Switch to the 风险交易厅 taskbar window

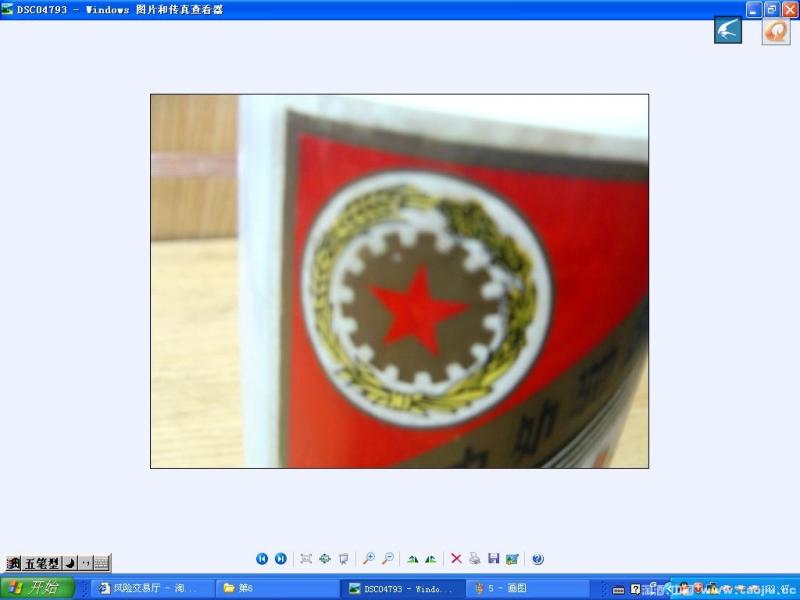(151, 589)
